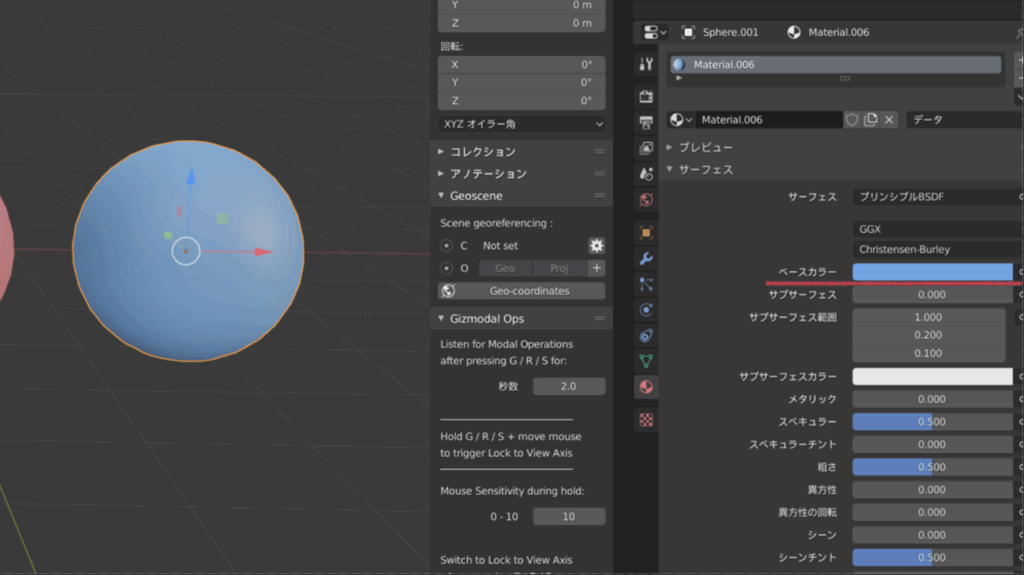Open the Texture properties checker tab
The image size is (1024, 575).
click(x=646, y=420)
